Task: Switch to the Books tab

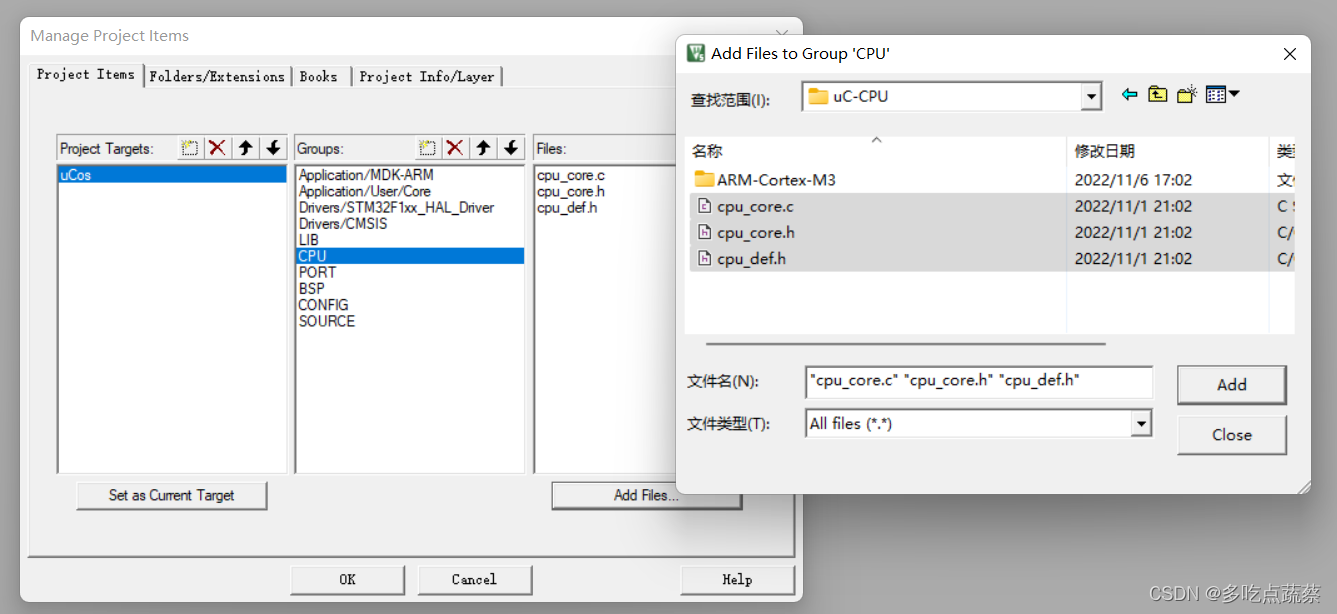Action: point(319,75)
